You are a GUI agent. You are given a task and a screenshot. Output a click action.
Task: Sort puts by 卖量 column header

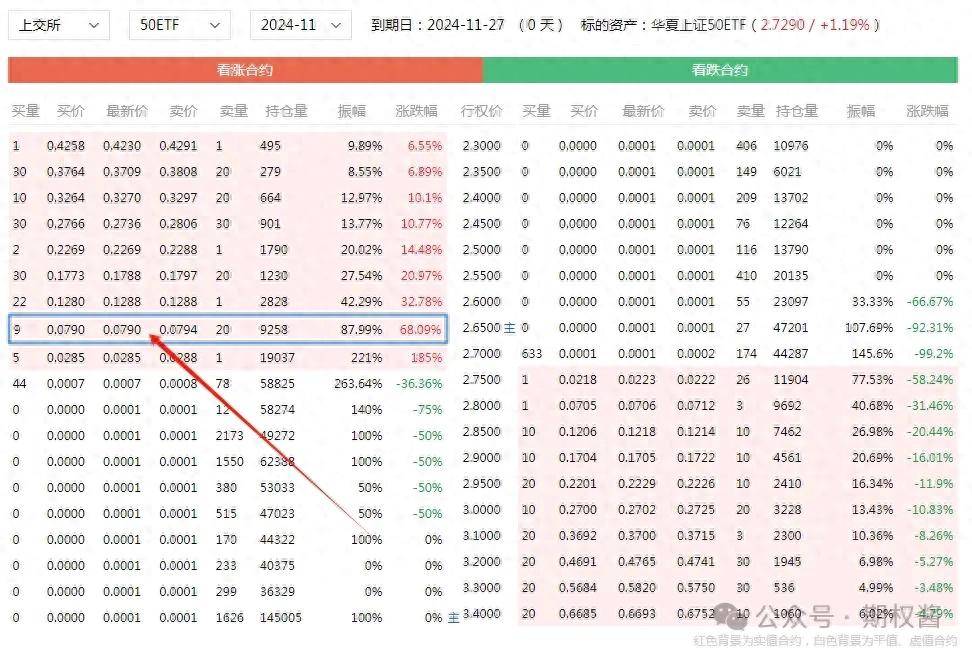tap(750, 111)
